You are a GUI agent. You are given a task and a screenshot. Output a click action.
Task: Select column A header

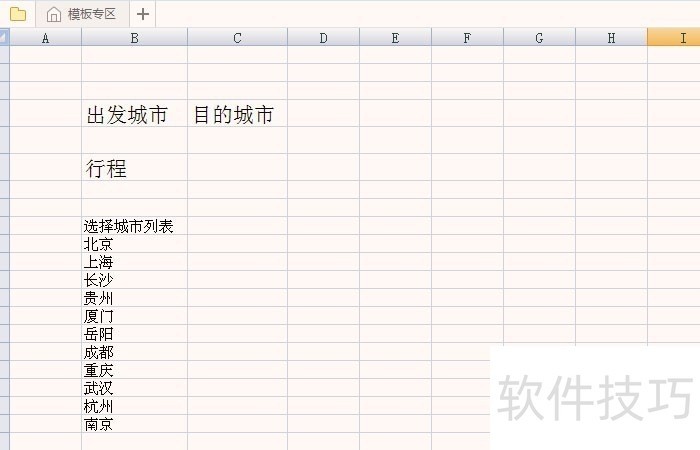point(45,38)
